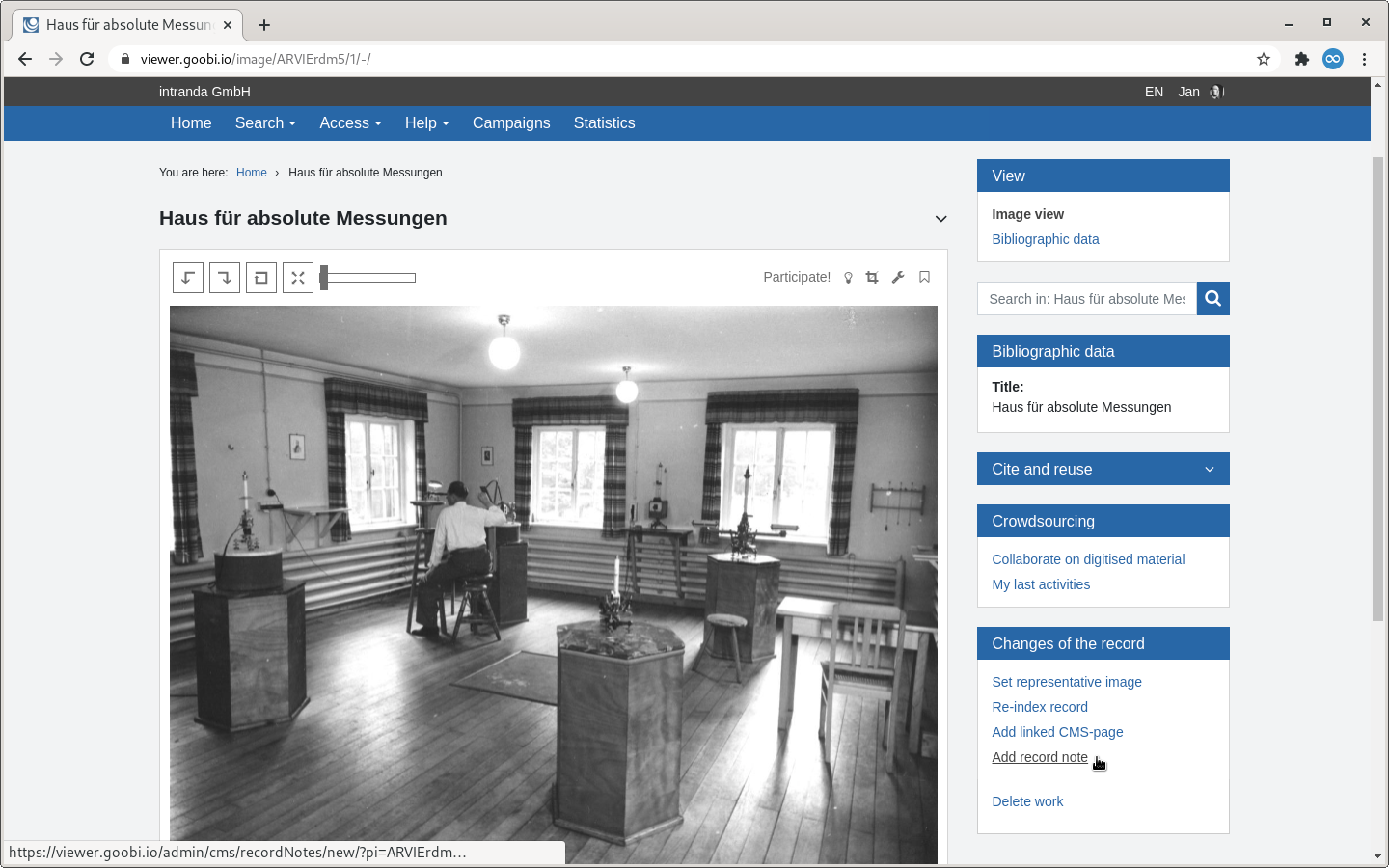Open the Bibliographic data view link
Screen dimensions: 1389x868
click(1046, 239)
